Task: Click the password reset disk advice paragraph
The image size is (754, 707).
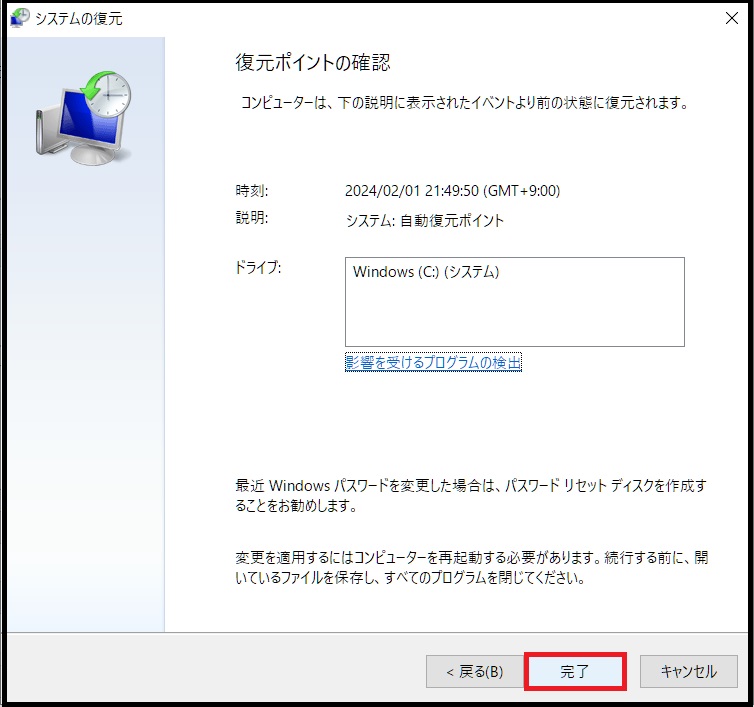Action: click(x=471, y=495)
